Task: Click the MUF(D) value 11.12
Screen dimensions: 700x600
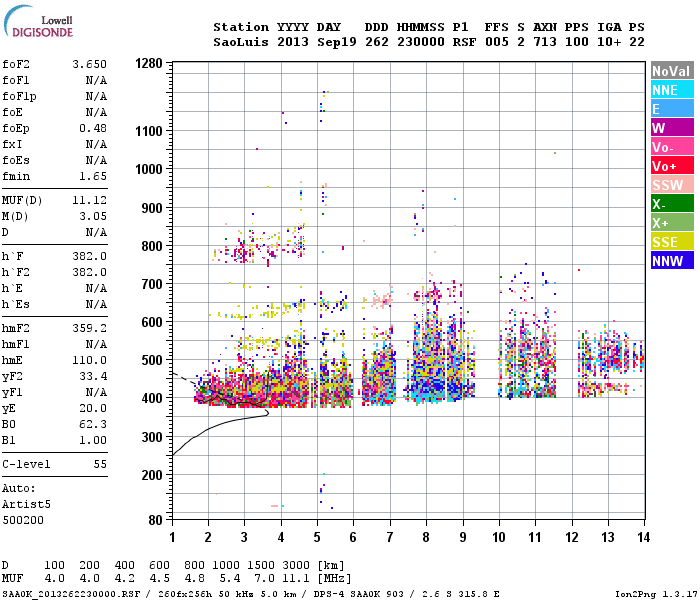Action: coord(90,200)
